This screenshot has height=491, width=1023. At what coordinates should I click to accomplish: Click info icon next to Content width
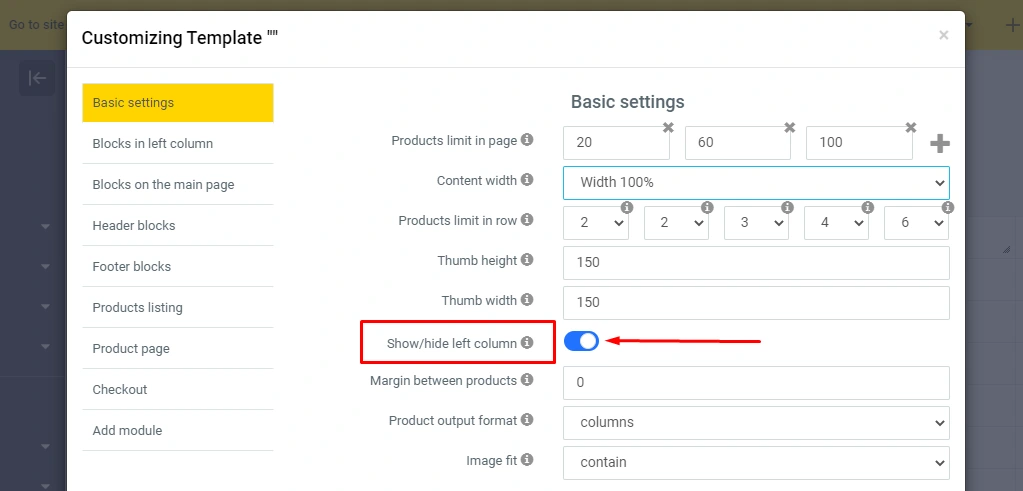coord(527,181)
